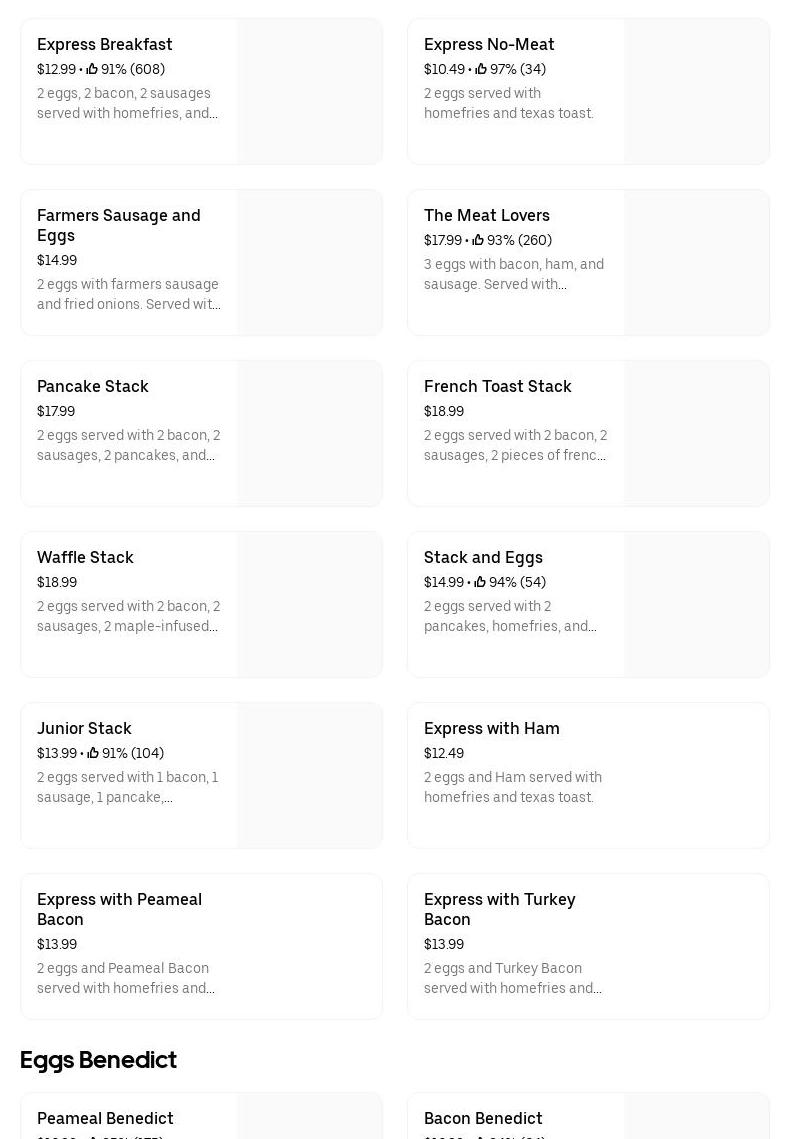Click thumbs-up icon on Stack and Eggs
The image size is (804, 1139).
tap(480, 582)
